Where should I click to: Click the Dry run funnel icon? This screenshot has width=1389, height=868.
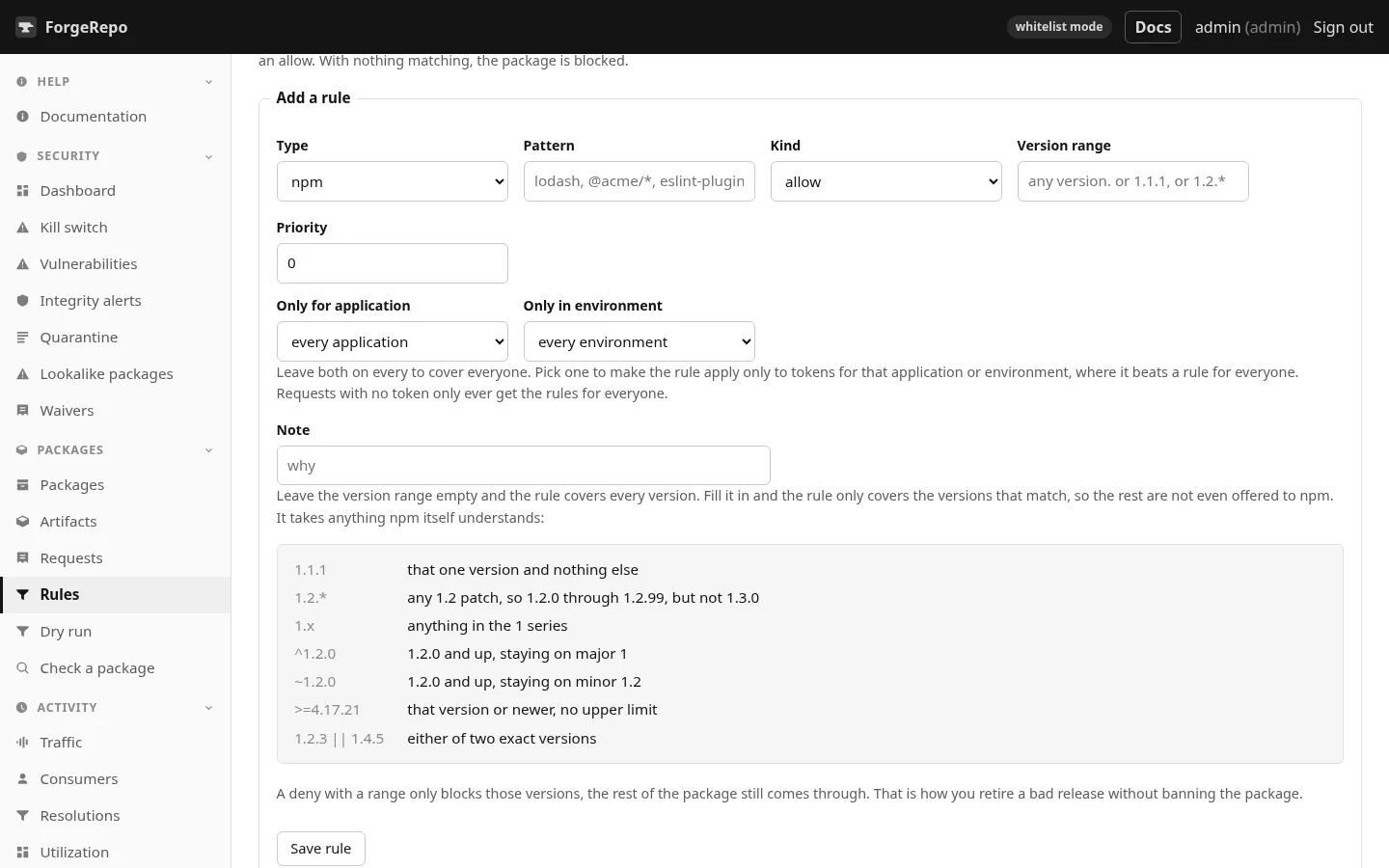22,632
